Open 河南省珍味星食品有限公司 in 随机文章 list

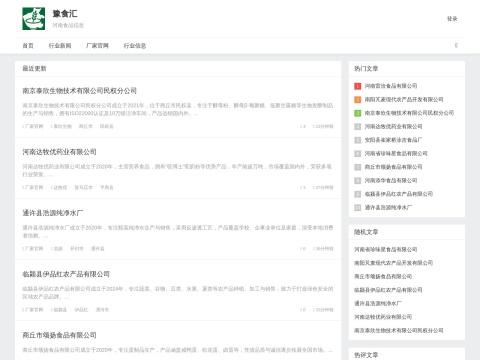pyautogui.click(x=386, y=249)
